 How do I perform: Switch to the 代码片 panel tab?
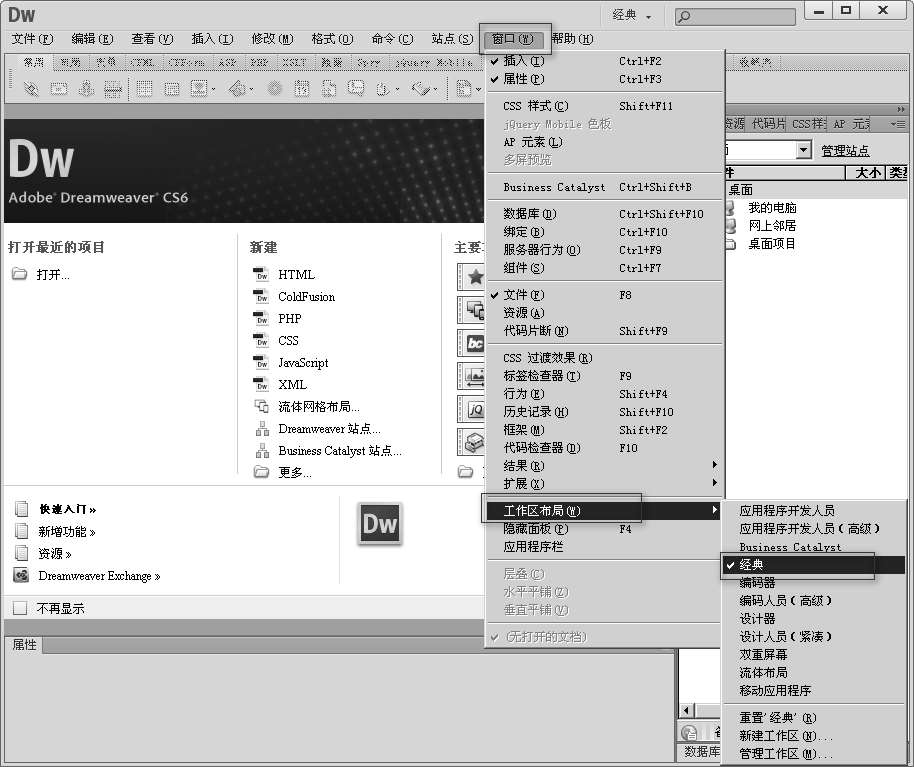point(768,124)
